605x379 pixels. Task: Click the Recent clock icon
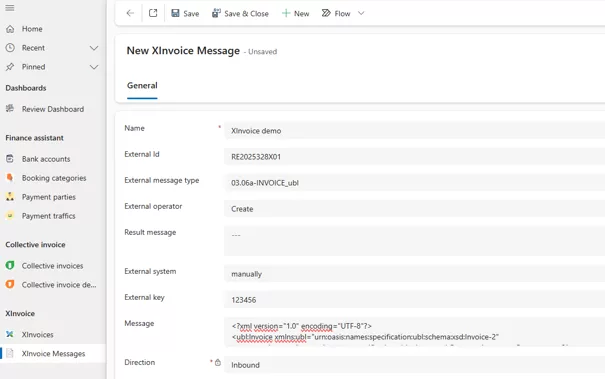coord(10,48)
